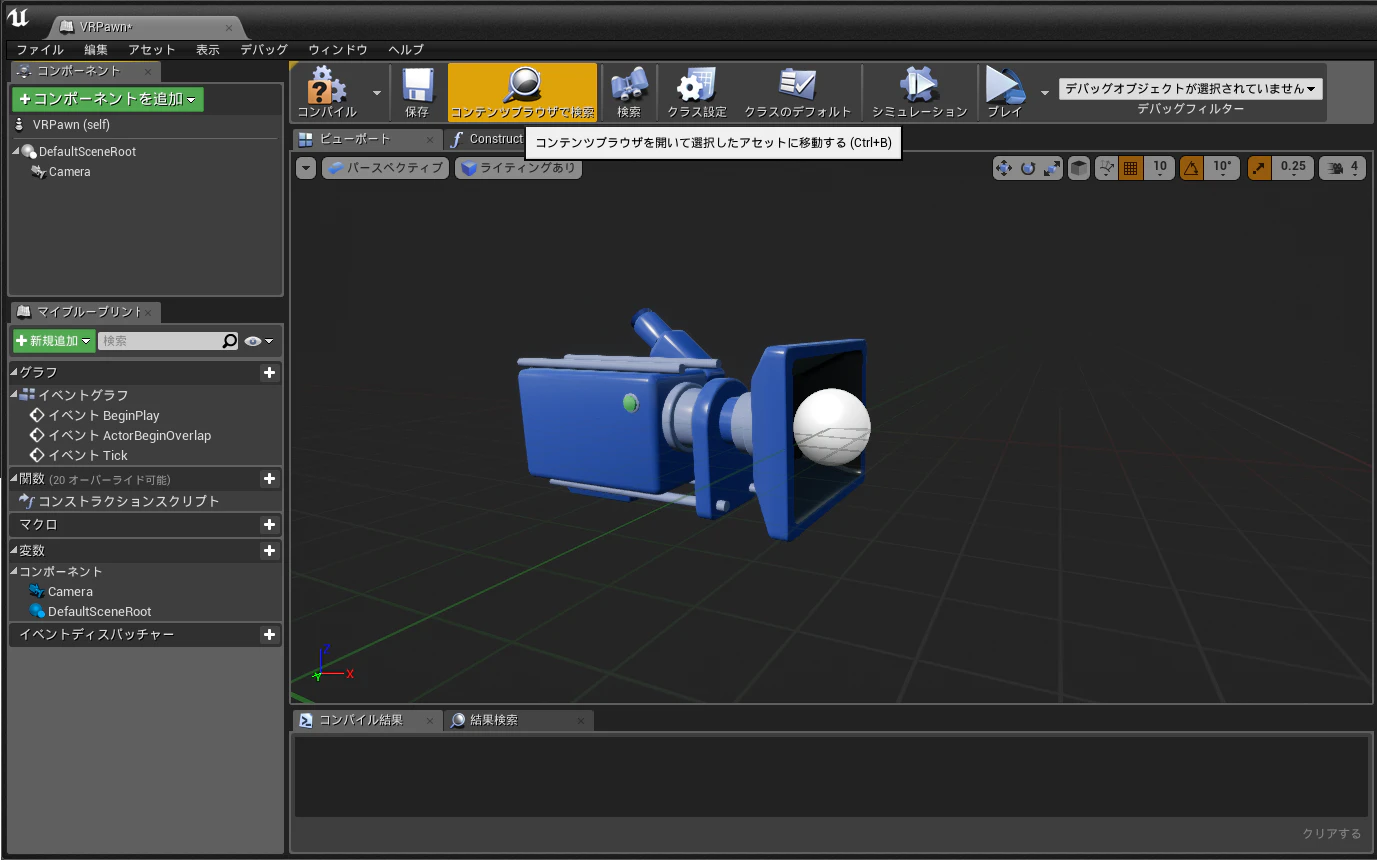Select イベント BeginPlay in the graph list
Image resolution: width=1377 pixels, height=860 pixels.
[104, 416]
